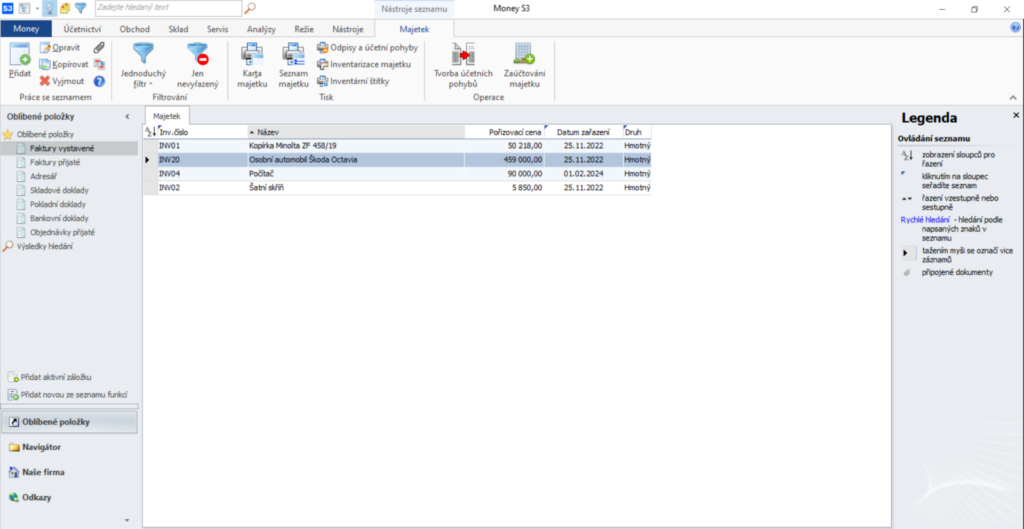The width and height of the screenshot is (1024, 529).
Task: Collapse the Oblíbené položky side panel
Action: [127, 117]
